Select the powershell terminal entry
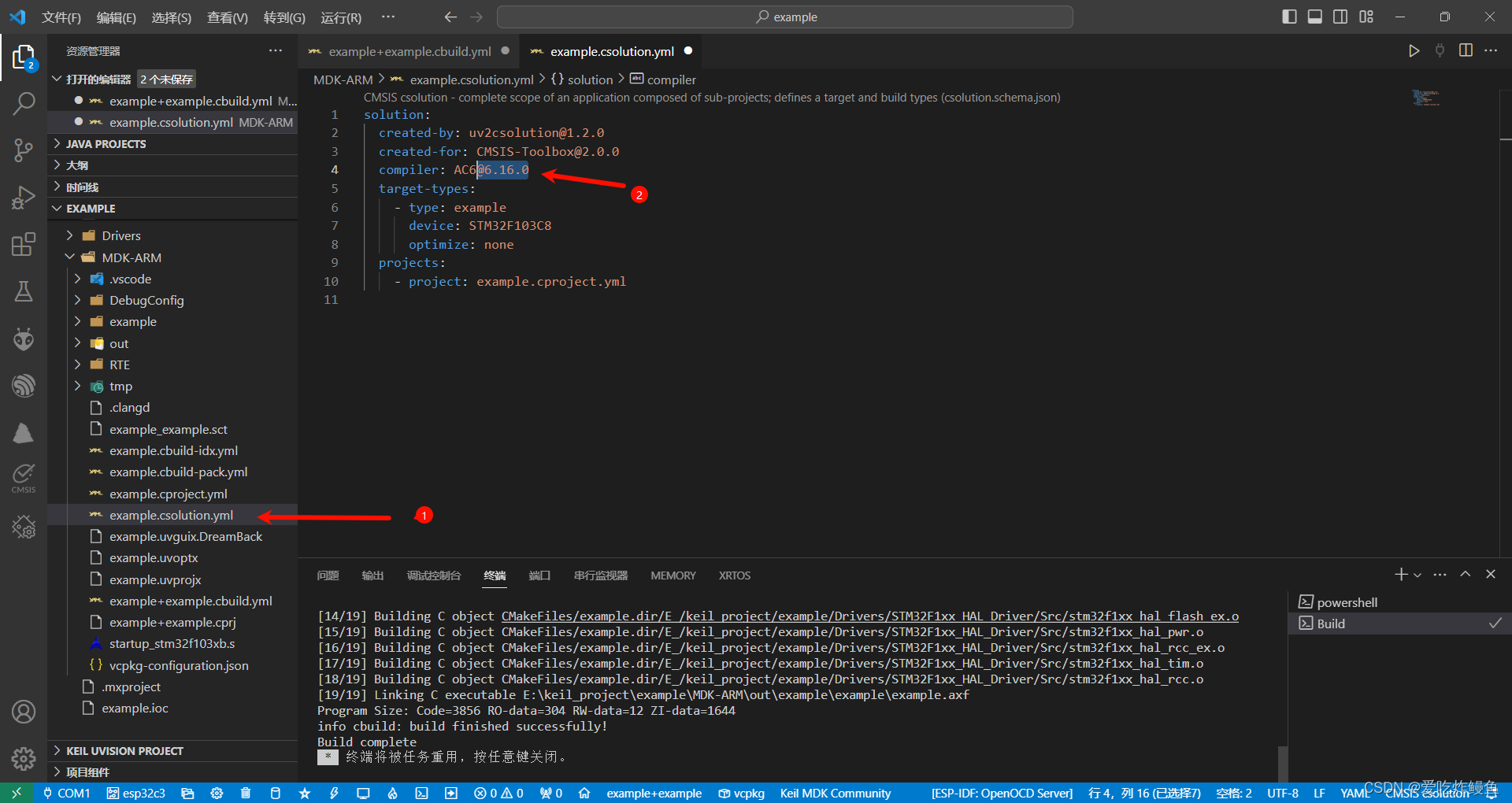The height and width of the screenshot is (803, 1512). [1399, 602]
